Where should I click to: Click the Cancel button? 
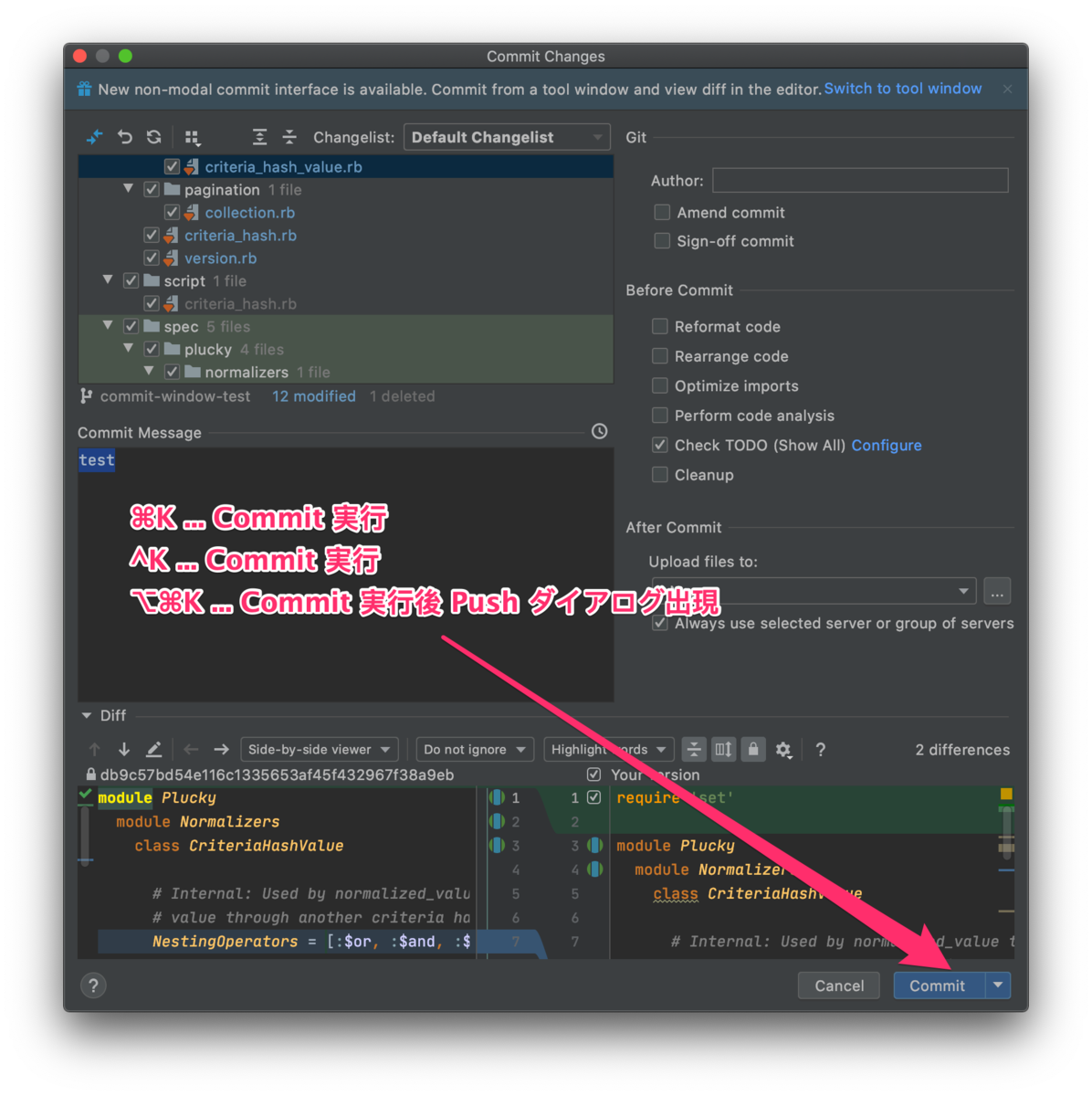pos(839,985)
